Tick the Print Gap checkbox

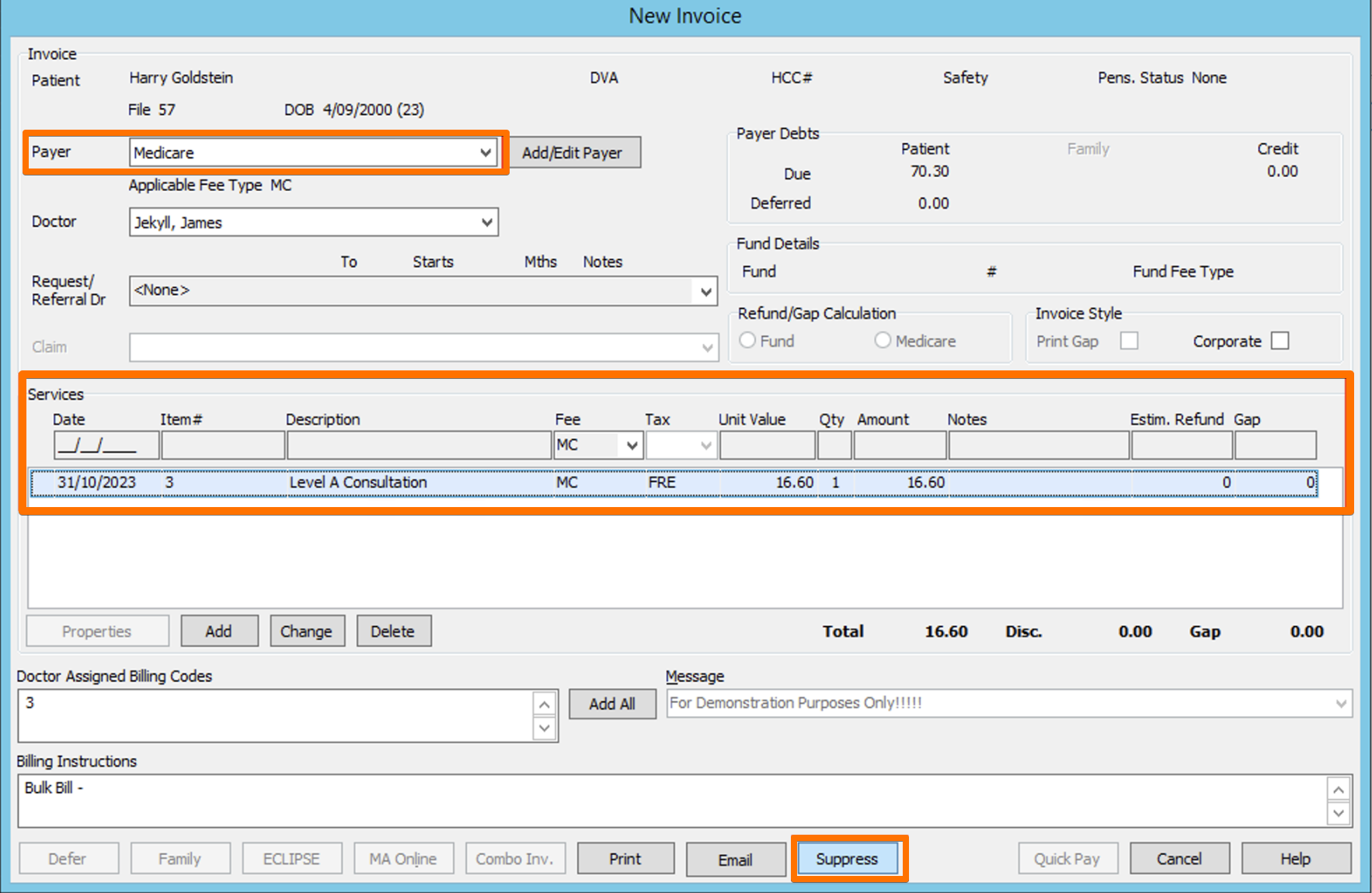(1129, 341)
